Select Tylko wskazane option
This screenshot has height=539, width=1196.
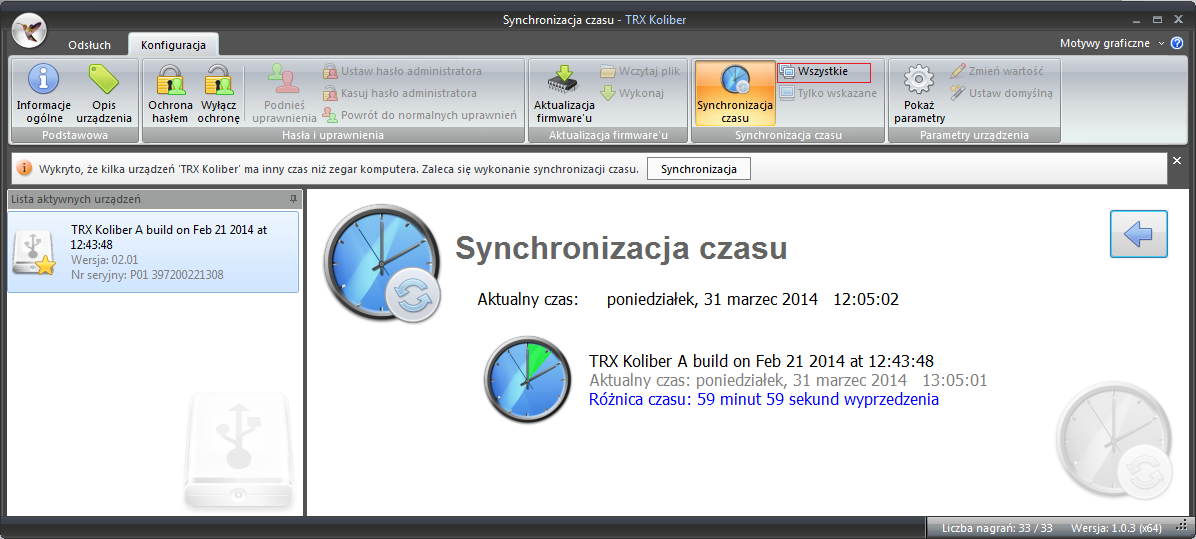(x=828, y=93)
